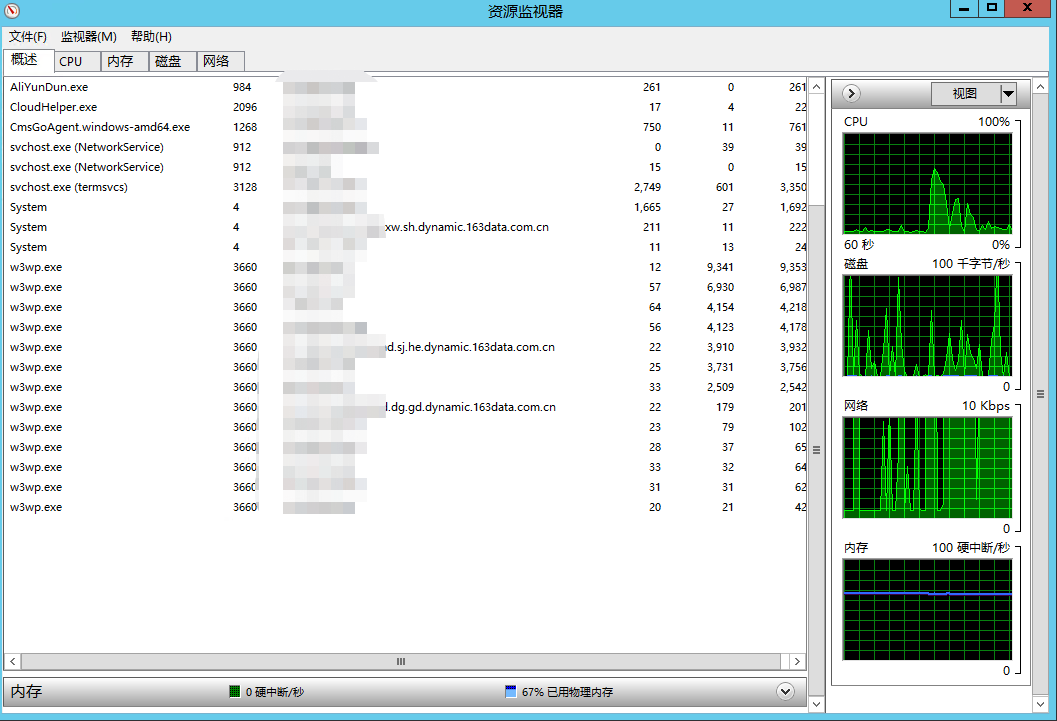Click the 67% 已用物理内存 label
This screenshot has height=721, width=1057.
click(567, 692)
